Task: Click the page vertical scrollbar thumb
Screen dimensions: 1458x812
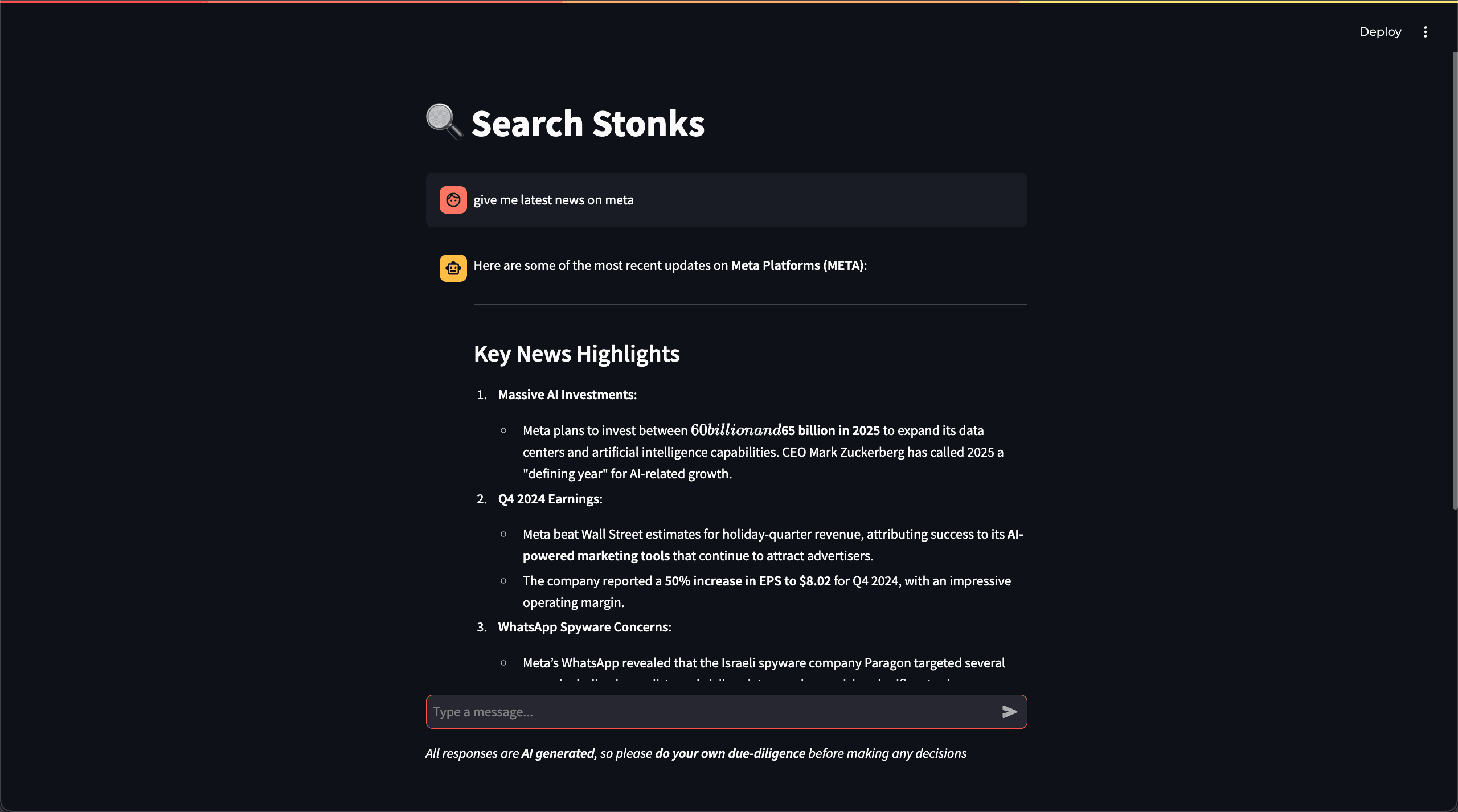Action: [1454, 279]
